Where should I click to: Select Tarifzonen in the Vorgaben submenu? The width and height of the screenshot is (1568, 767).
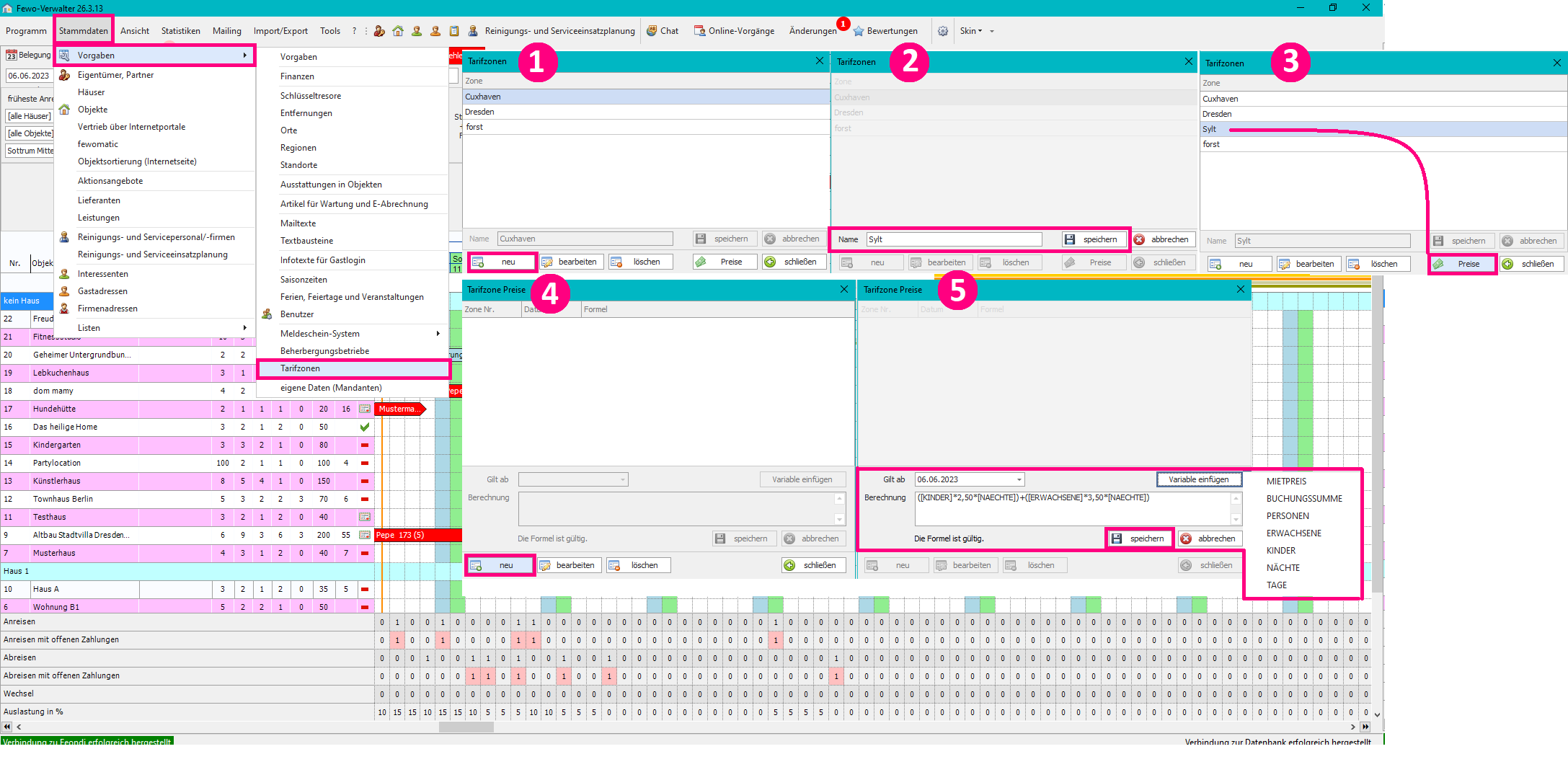(x=354, y=368)
